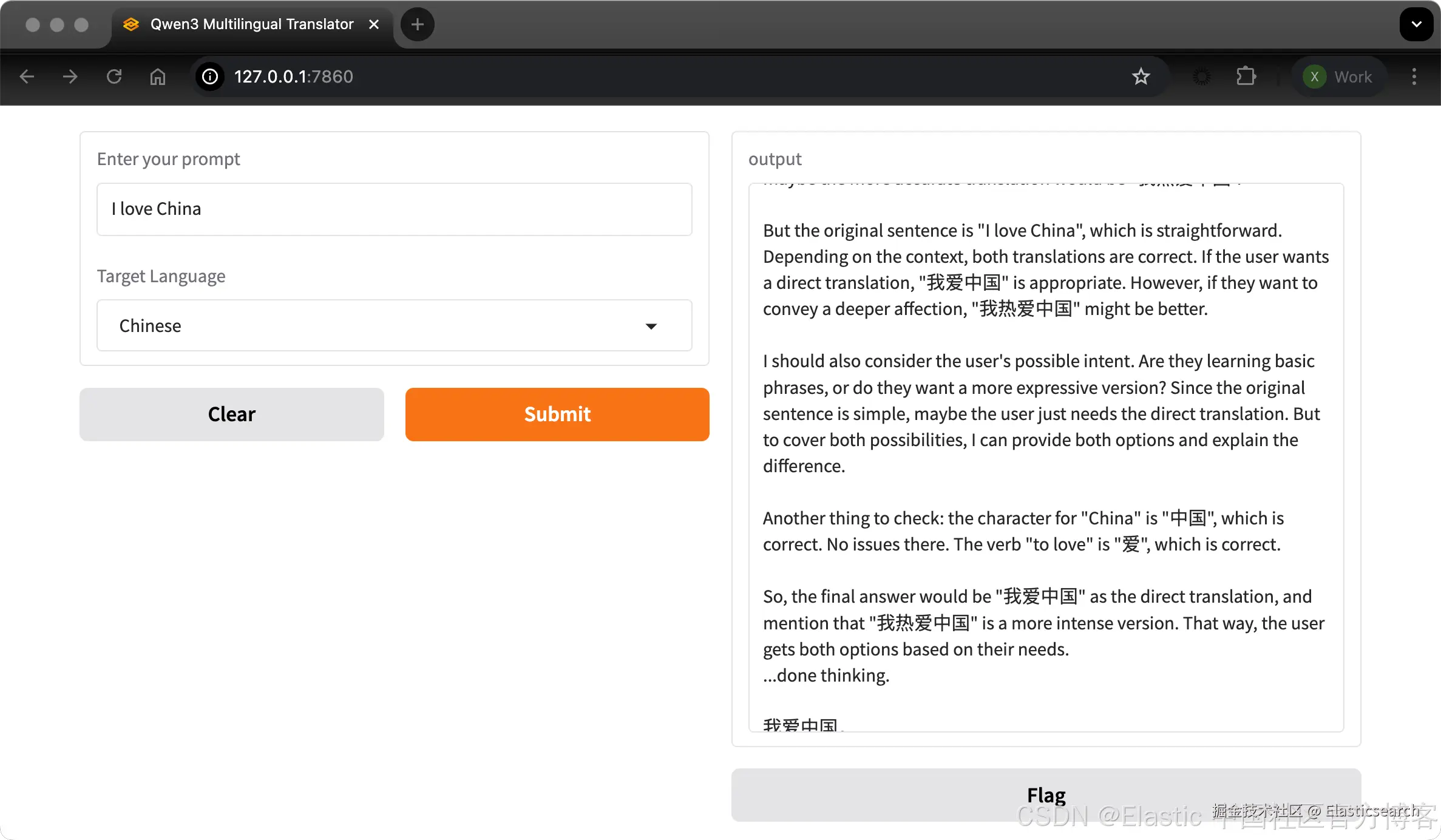Go to the browser home page
The width and height of the screenshot is (1441, 840).
(x=158, y=76)
